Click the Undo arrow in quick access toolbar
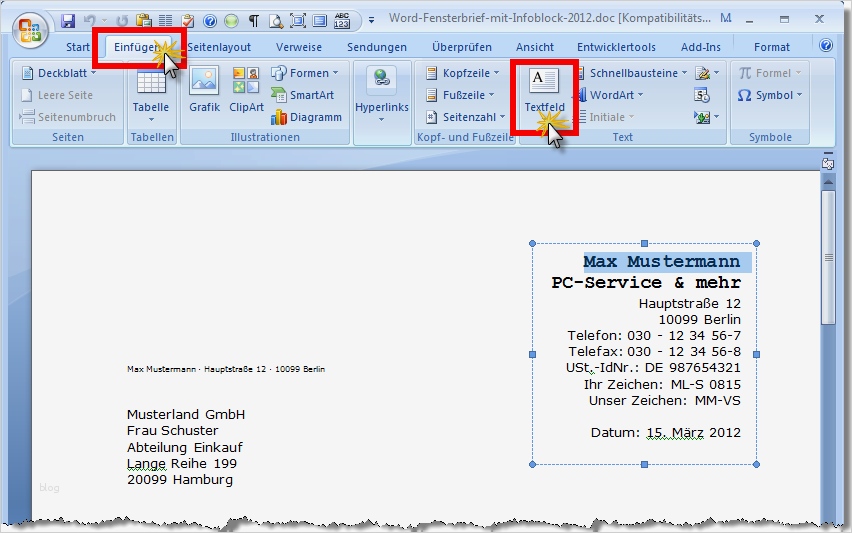 pos(90,21)
